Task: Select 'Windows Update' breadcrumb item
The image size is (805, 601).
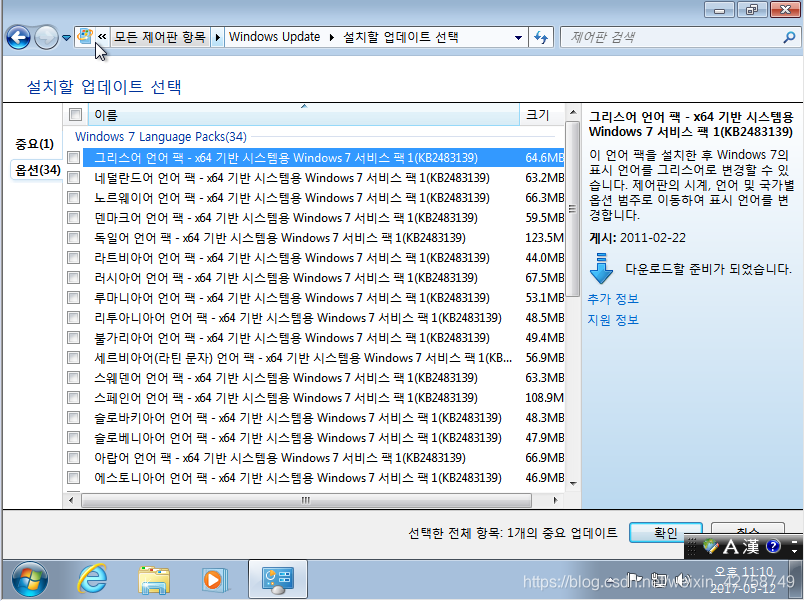Action: click(274, 37)
